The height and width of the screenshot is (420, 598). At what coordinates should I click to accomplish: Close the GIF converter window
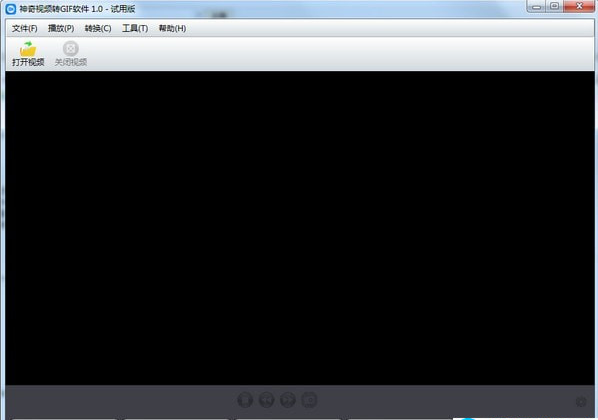coord(579,6)
